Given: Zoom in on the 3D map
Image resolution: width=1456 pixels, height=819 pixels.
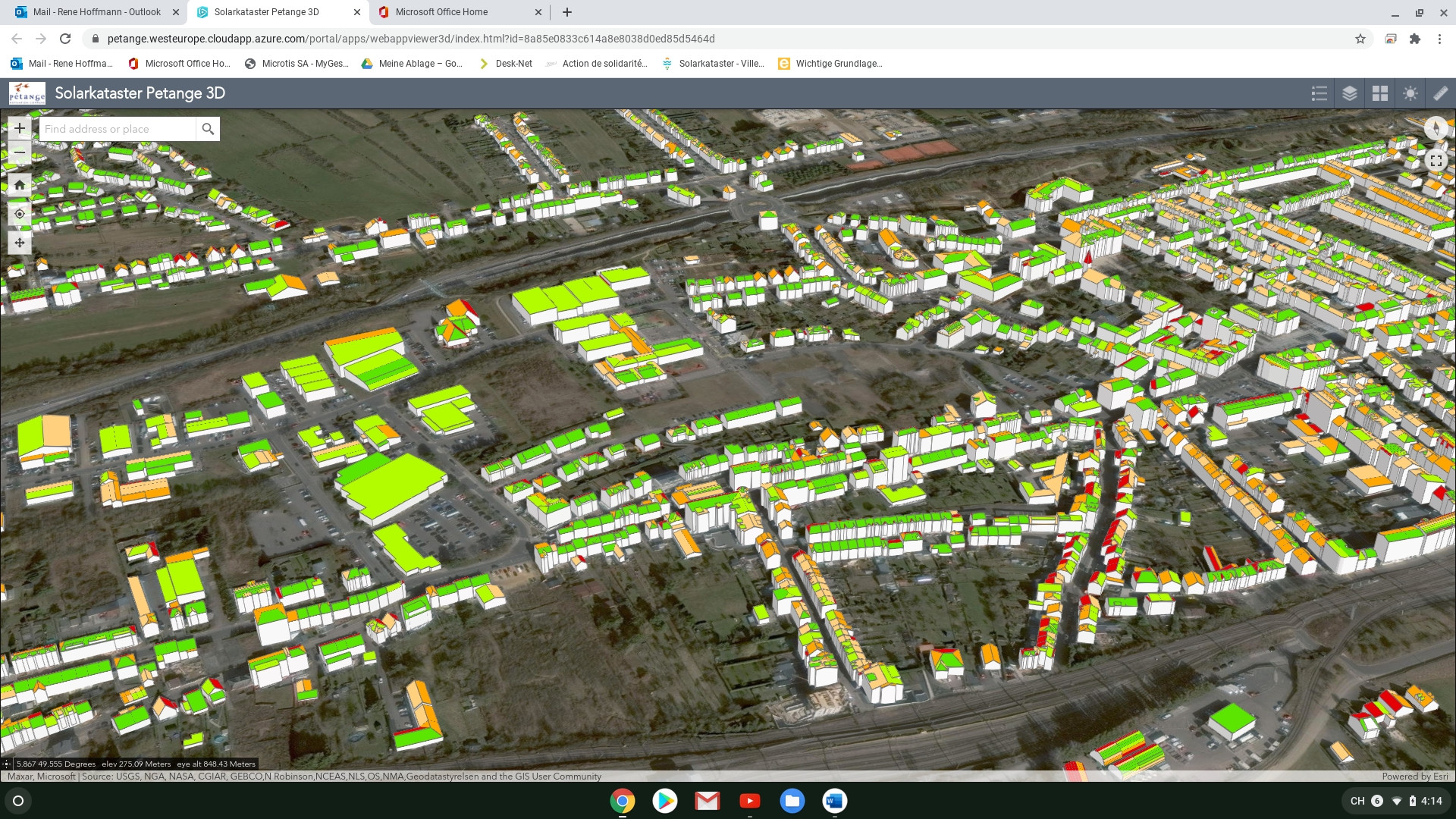Looking at the screenshot, I should [20, 129].
